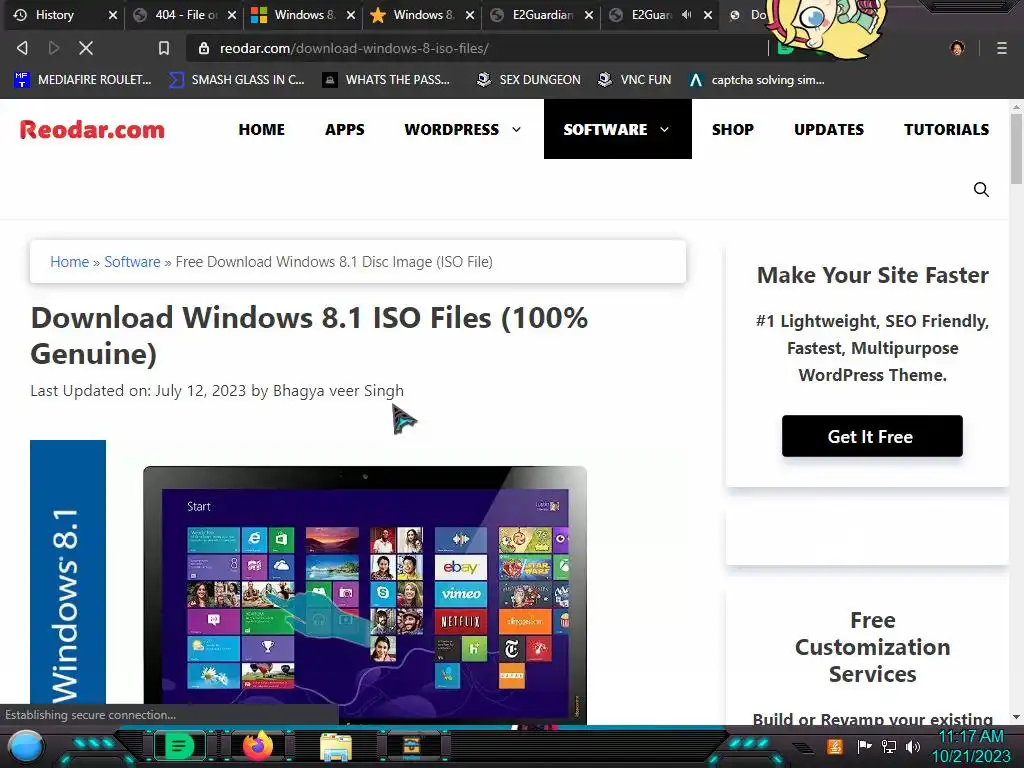1024x768 pixels.
Task: Click the Reodar.com site logo
Action: (x=92, y=129)
